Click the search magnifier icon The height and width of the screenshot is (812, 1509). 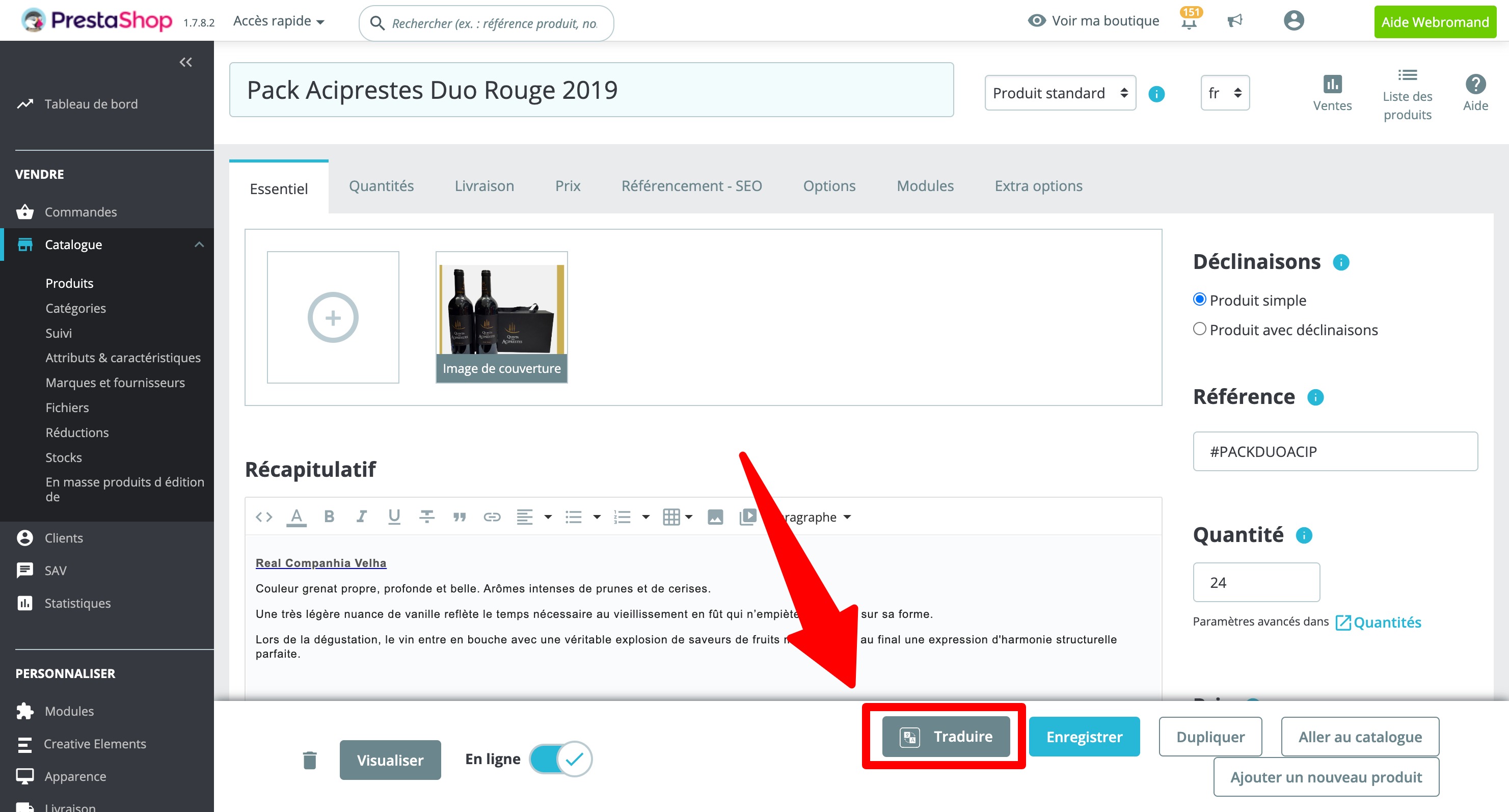pyautogui.click(x=377, y=23)
